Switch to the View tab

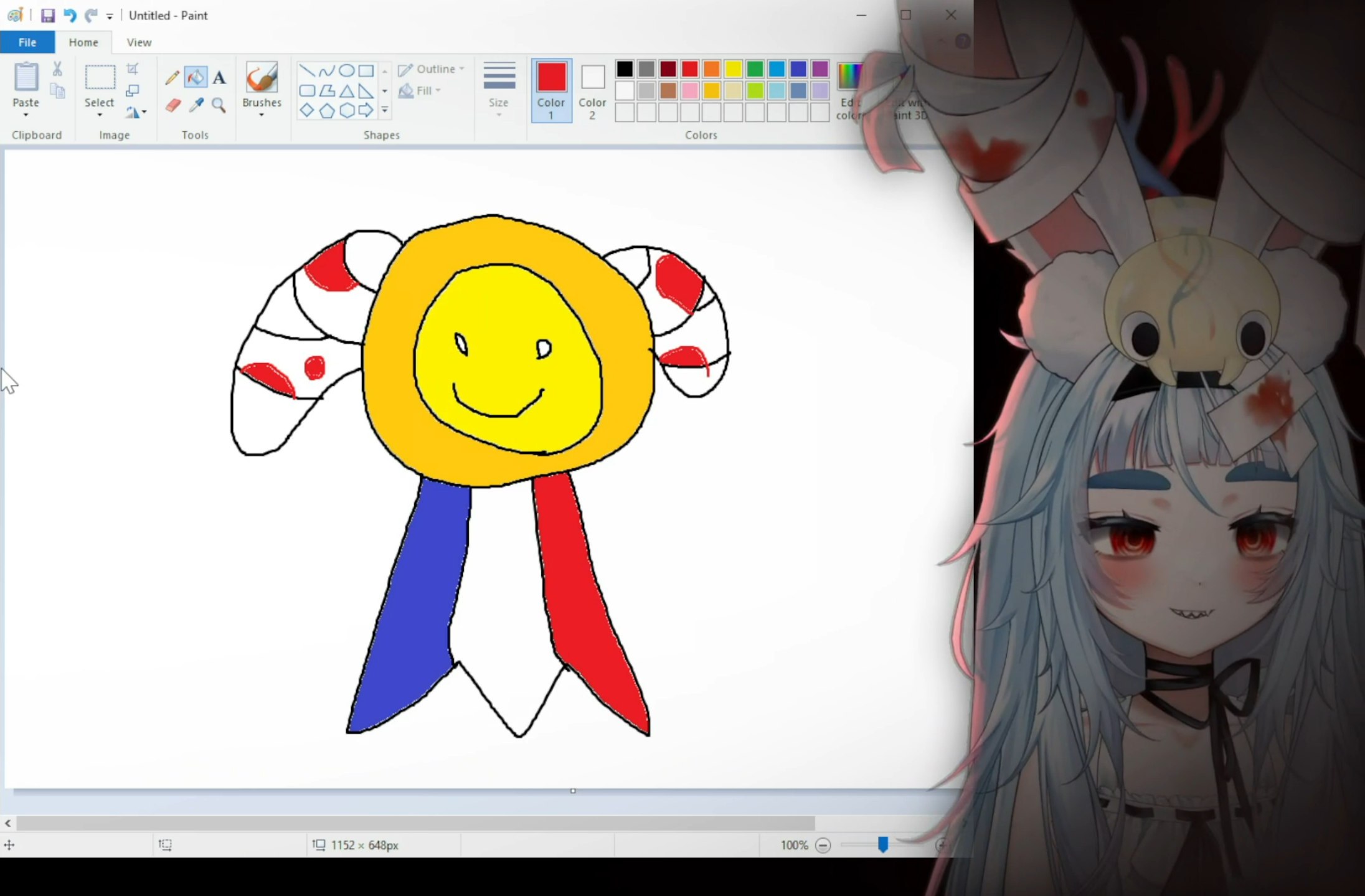click(x=139, y=42)
